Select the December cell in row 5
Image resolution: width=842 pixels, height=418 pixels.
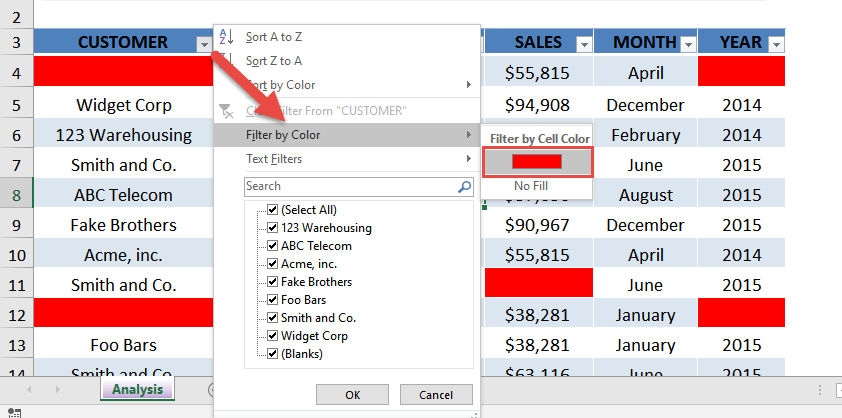(x=645, y=105)
